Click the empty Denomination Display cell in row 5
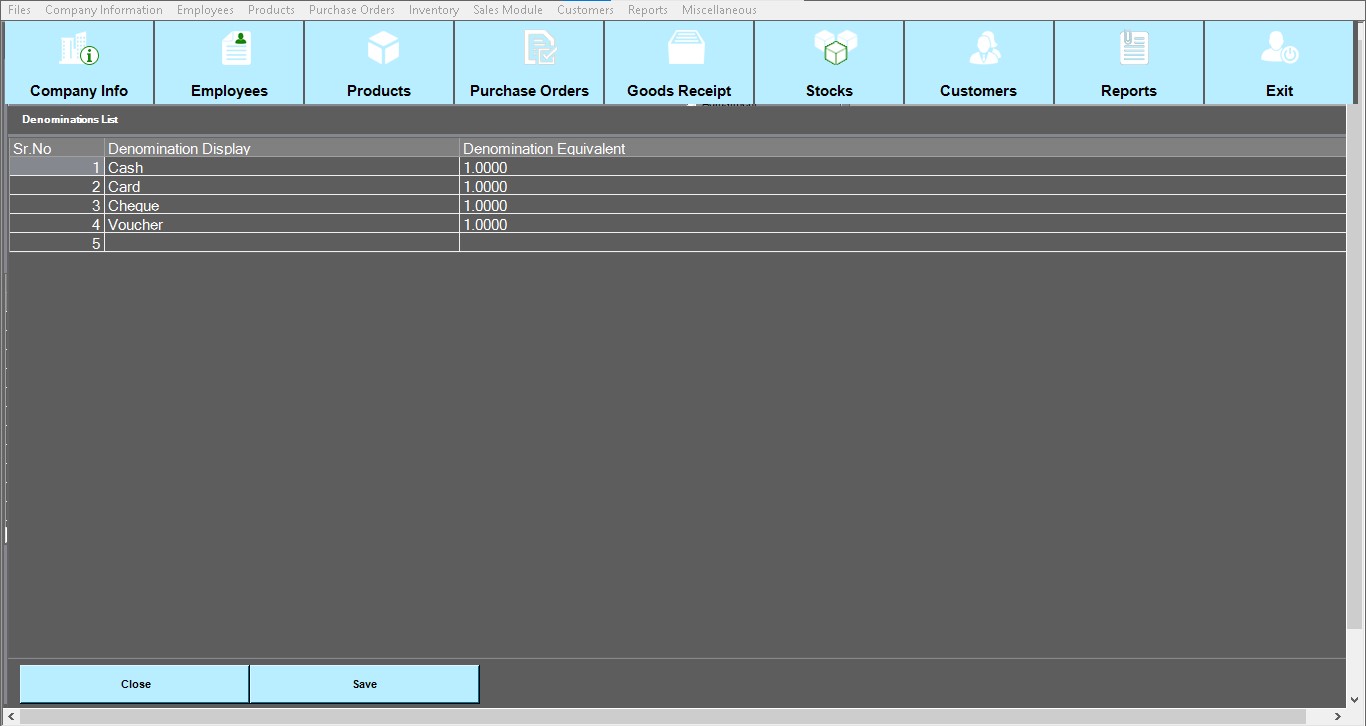 (281, 243)
